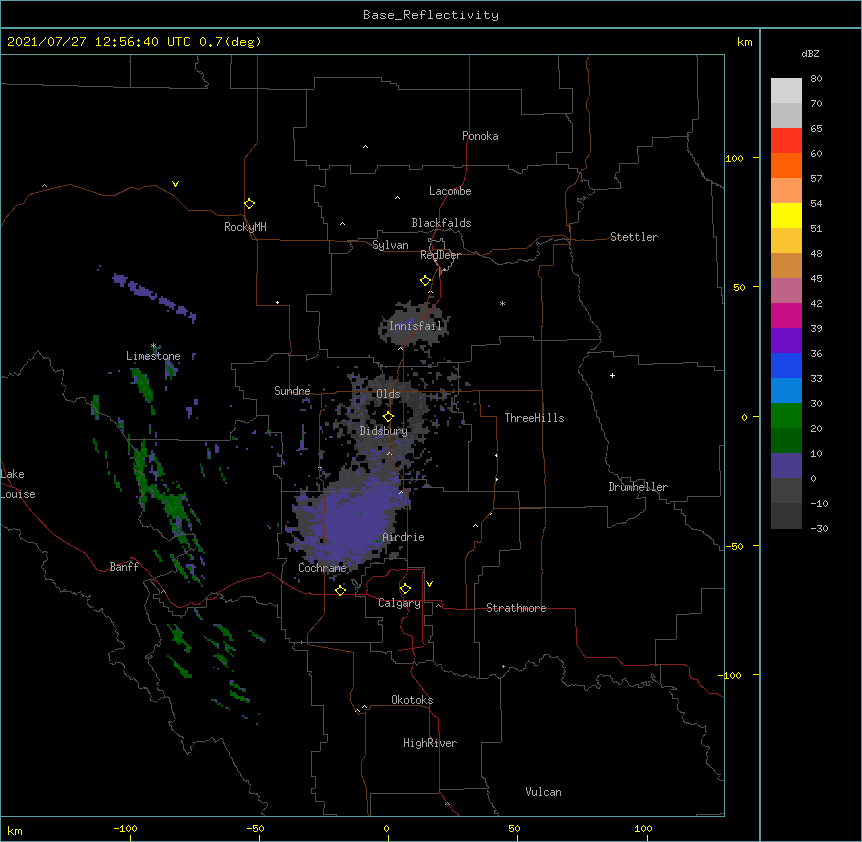Image resolution: width=862 pixels, height=842 pixels.
Task: Click the large purple echo west of Airdrie
Action: point(352,525)
